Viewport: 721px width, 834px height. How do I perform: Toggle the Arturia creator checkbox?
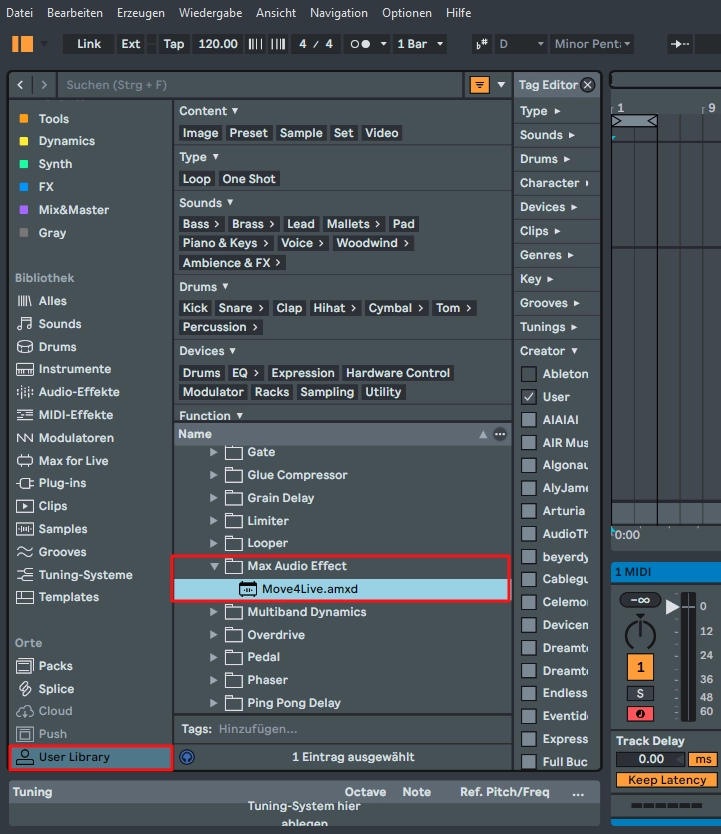click(529, 511)
